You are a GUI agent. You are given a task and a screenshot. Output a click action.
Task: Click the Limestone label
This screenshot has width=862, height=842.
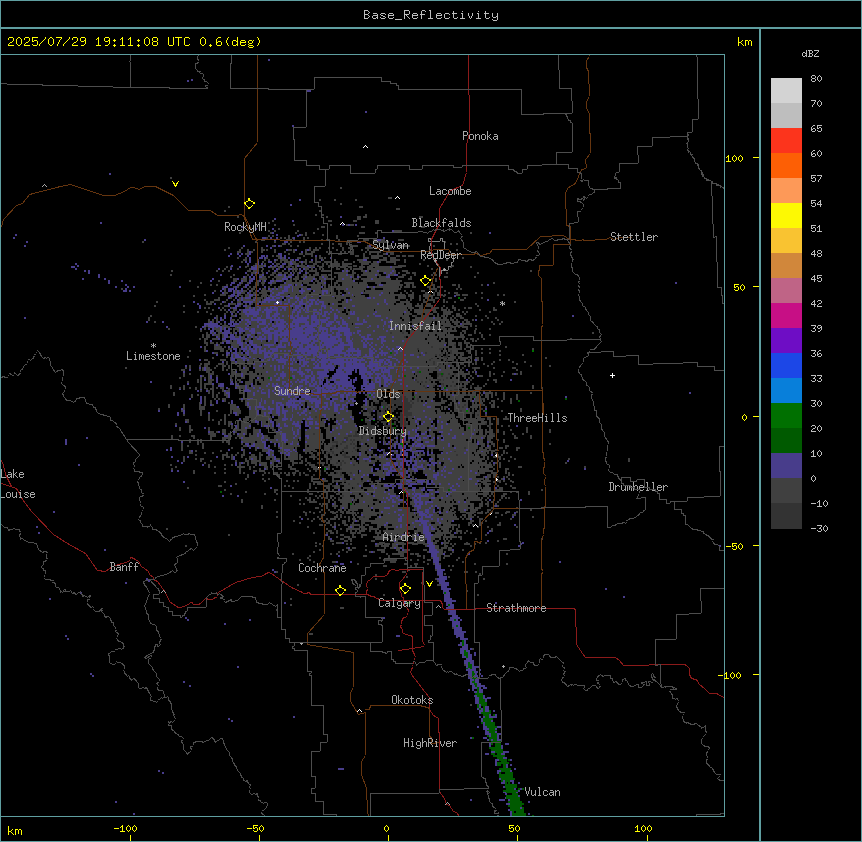153,356
